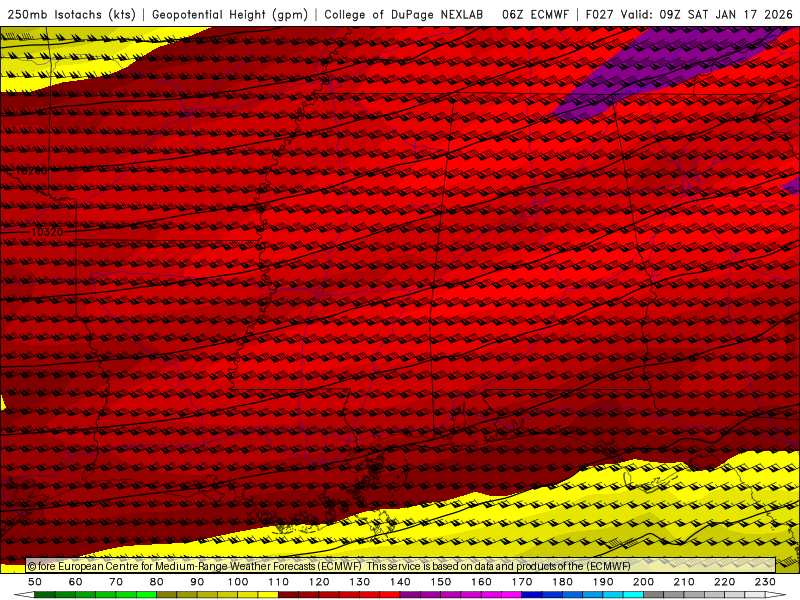This screenshot has height=600, width=800.
Task: Click the bright red swatch left of 140
Action: coord(390,595)
